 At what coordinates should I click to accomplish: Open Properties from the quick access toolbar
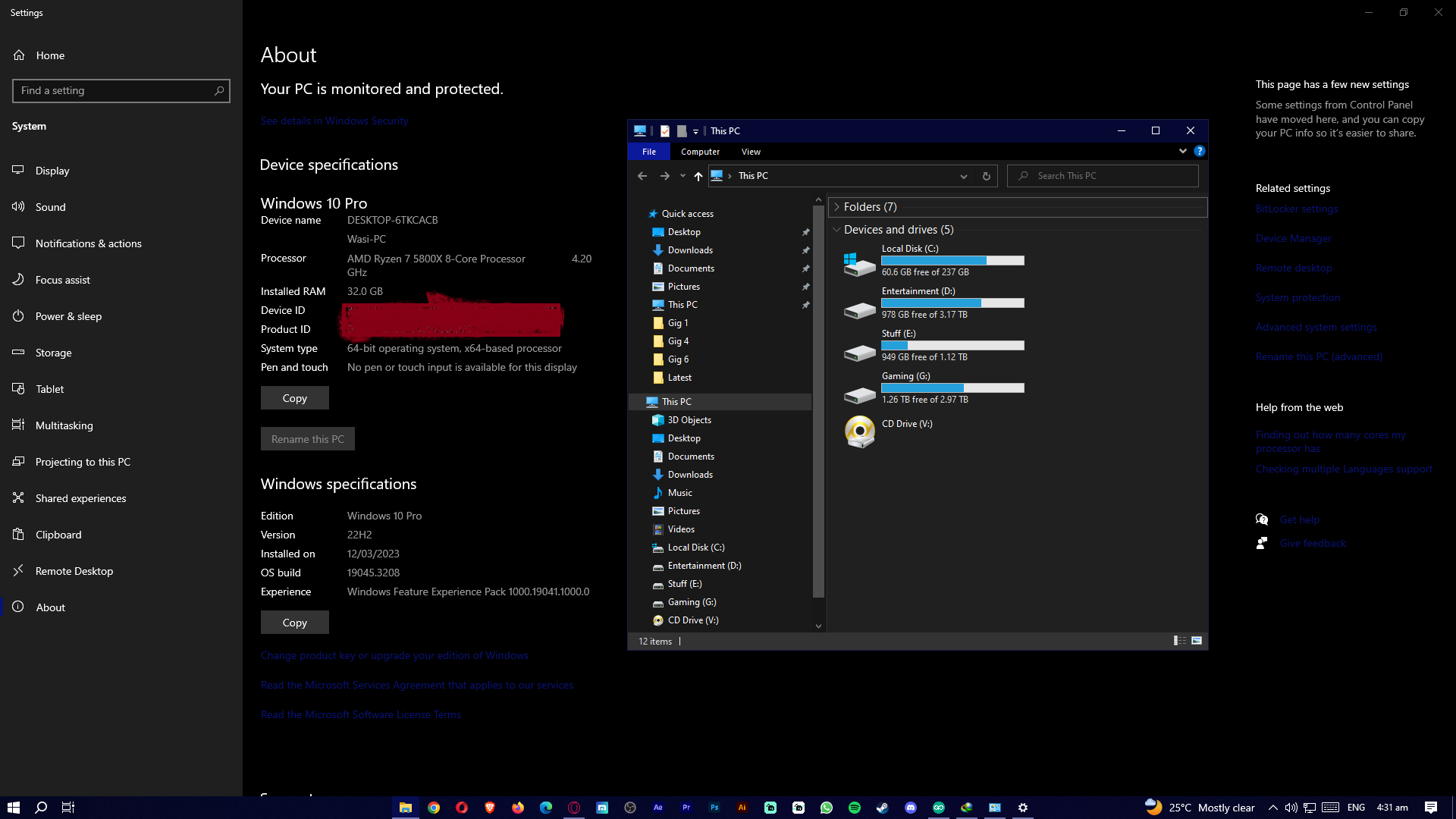(x=665, y=131)
